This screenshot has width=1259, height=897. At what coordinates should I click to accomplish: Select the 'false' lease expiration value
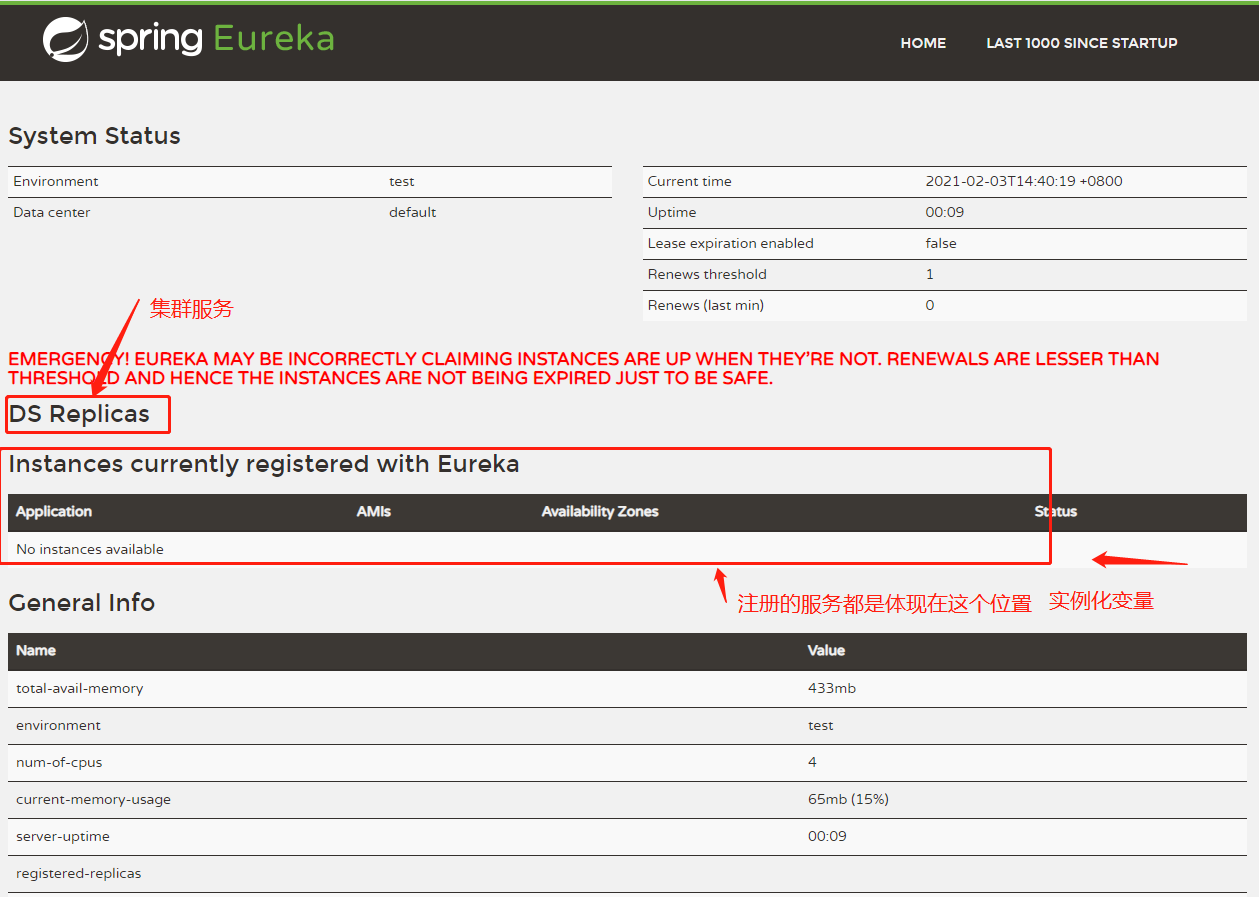coord(941,243)
